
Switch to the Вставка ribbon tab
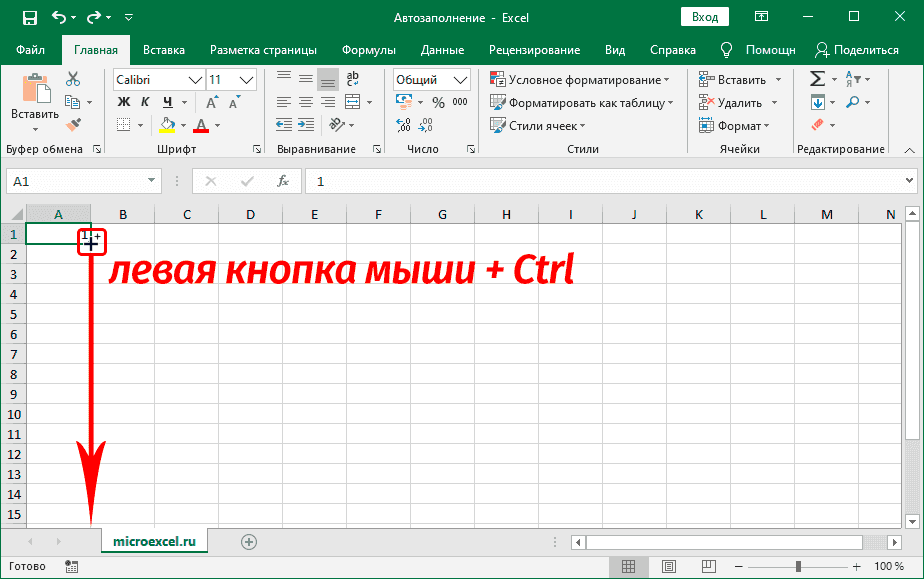(163, 49)
